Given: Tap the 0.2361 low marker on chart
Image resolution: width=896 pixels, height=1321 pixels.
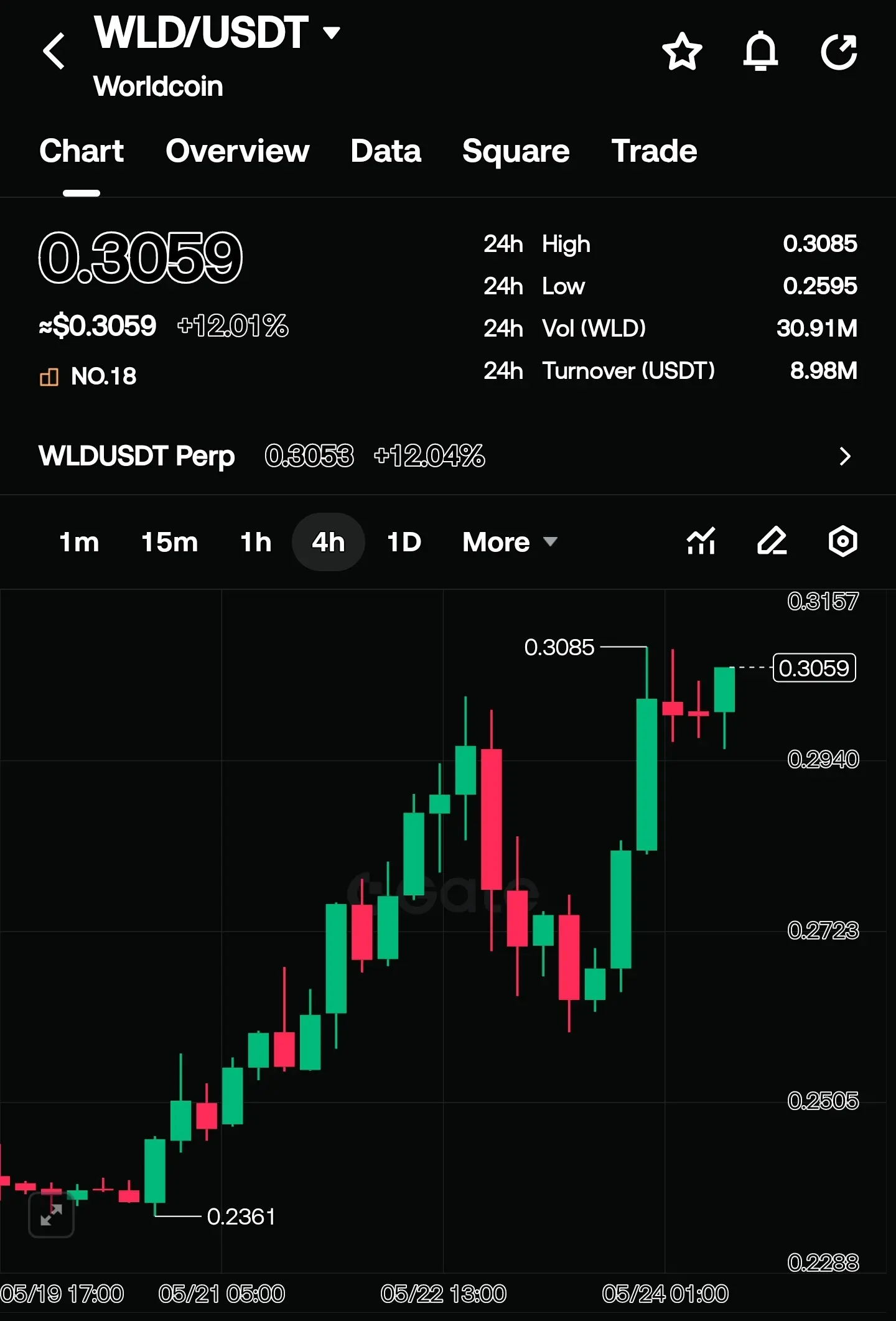Looking at the screenshot, I should (241, 1216).
